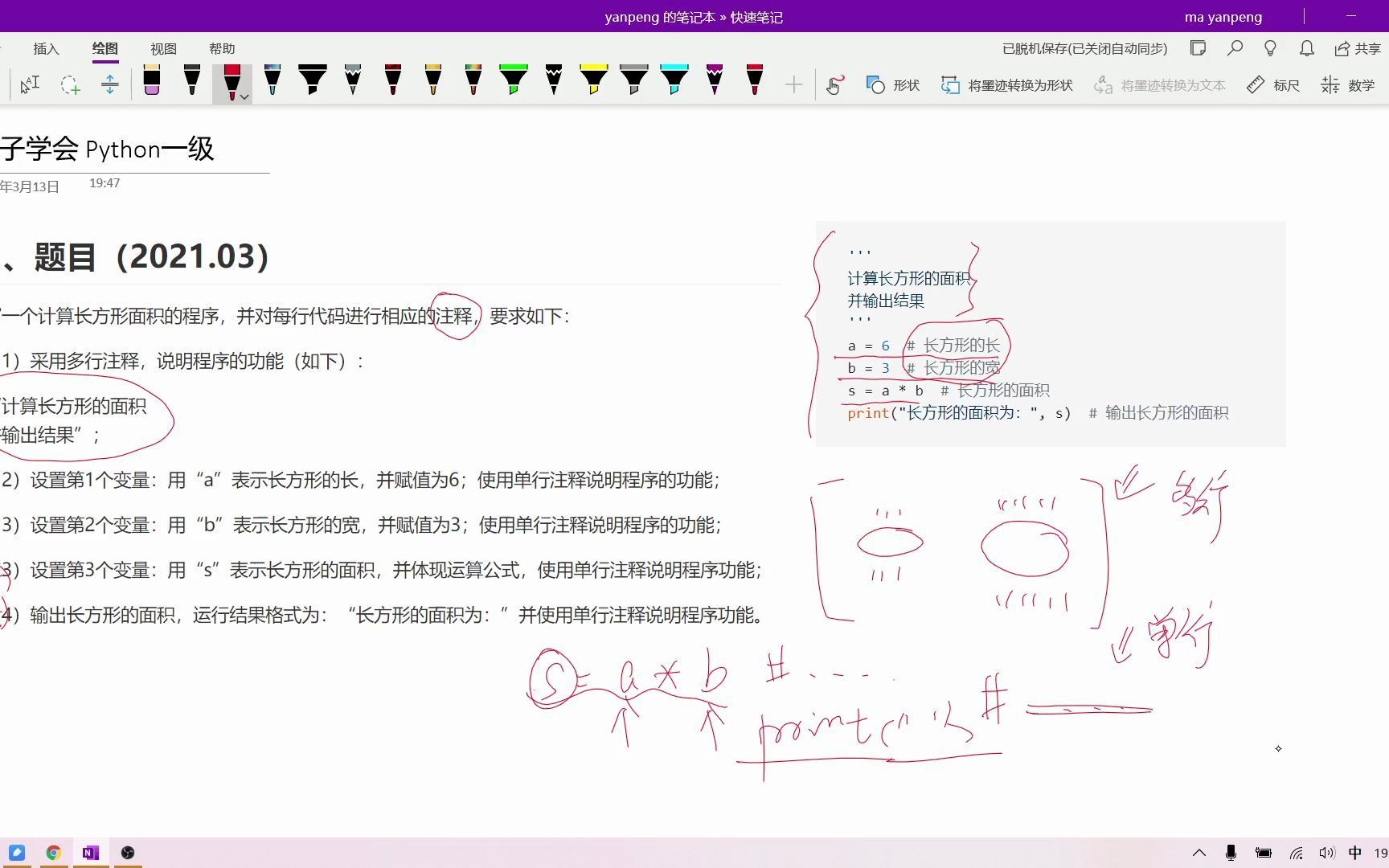
Task: Select the Lasso Select tool
Action: (x=70, y=84)
